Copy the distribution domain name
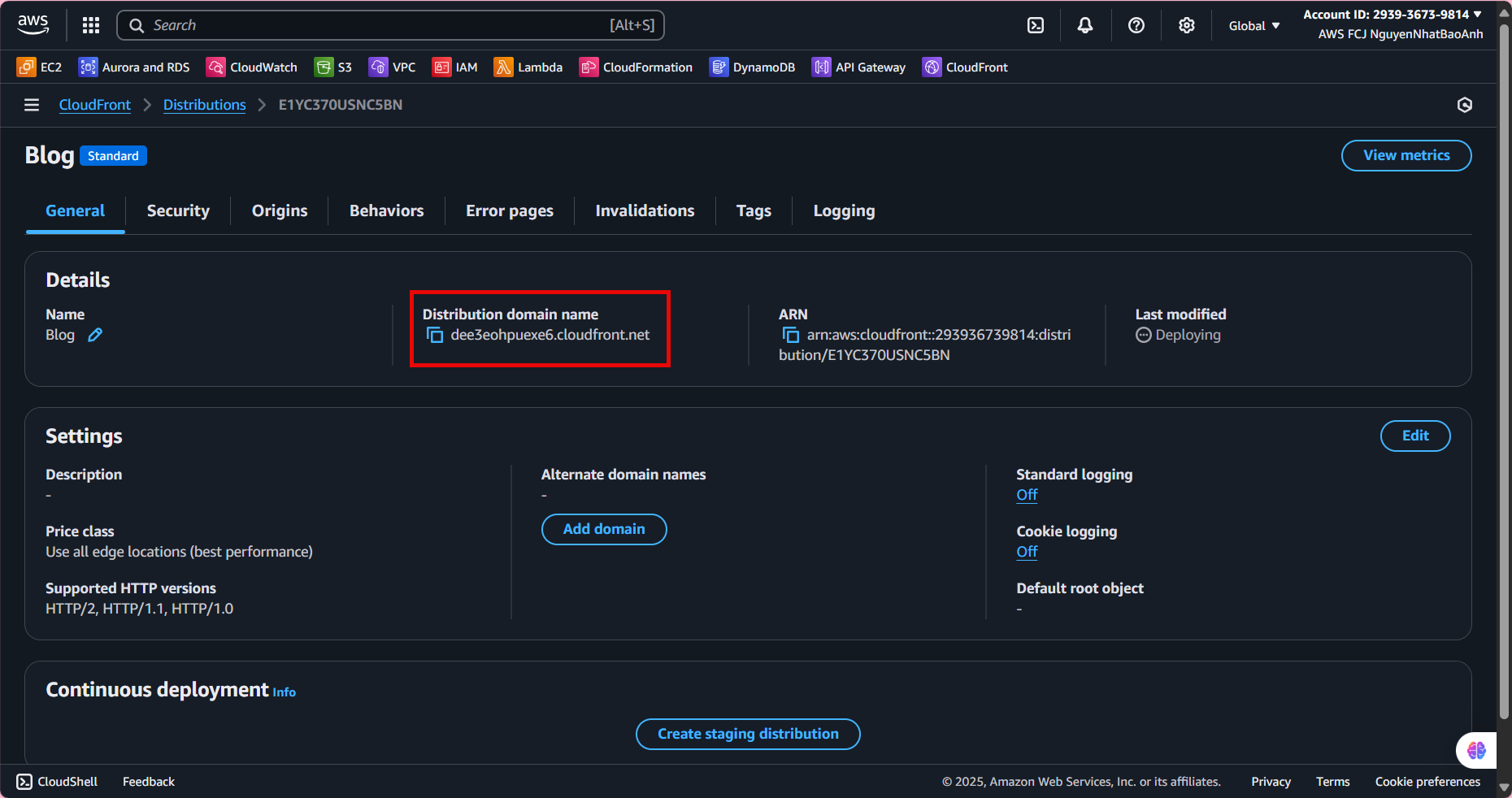 [435, 335]
